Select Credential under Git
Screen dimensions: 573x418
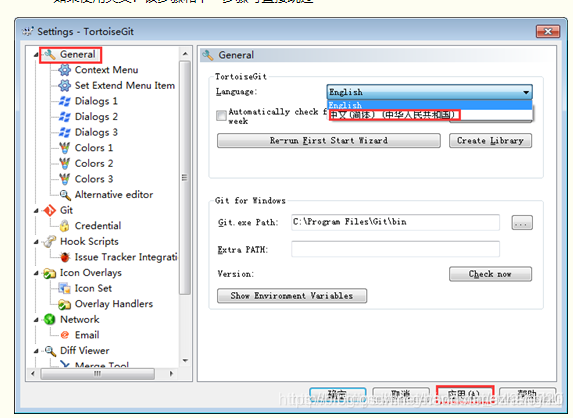click(x=98, y=226)
